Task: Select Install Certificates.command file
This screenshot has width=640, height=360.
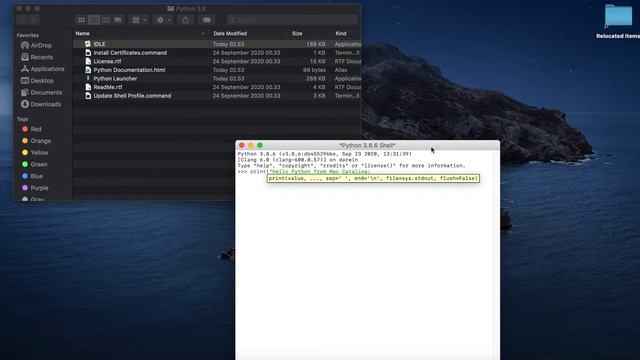Action: pyautogui.click(x=130, y=53)
